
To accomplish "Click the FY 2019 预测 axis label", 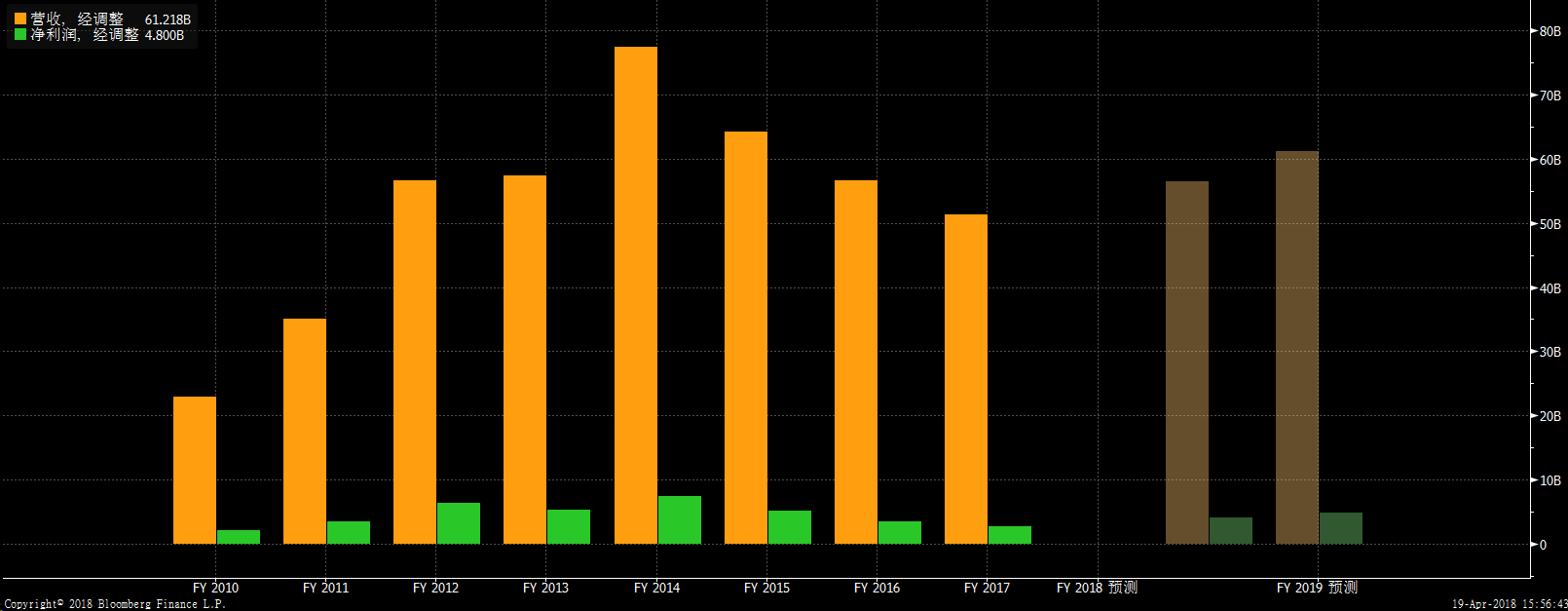I will tap(1317, 588).
